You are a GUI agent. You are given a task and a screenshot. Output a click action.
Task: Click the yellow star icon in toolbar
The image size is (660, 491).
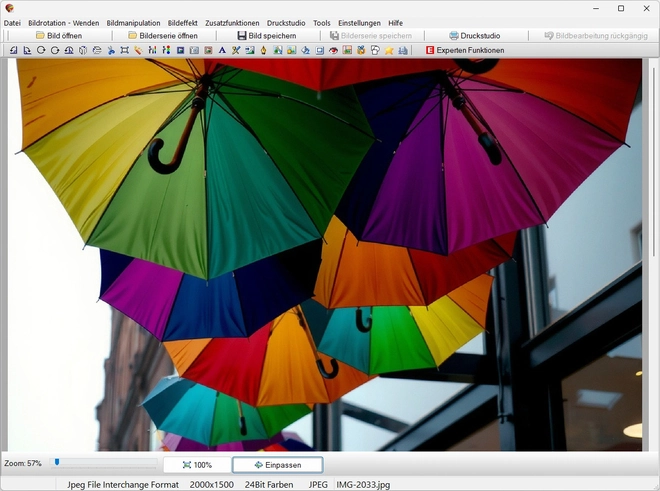tap(388, 50)
